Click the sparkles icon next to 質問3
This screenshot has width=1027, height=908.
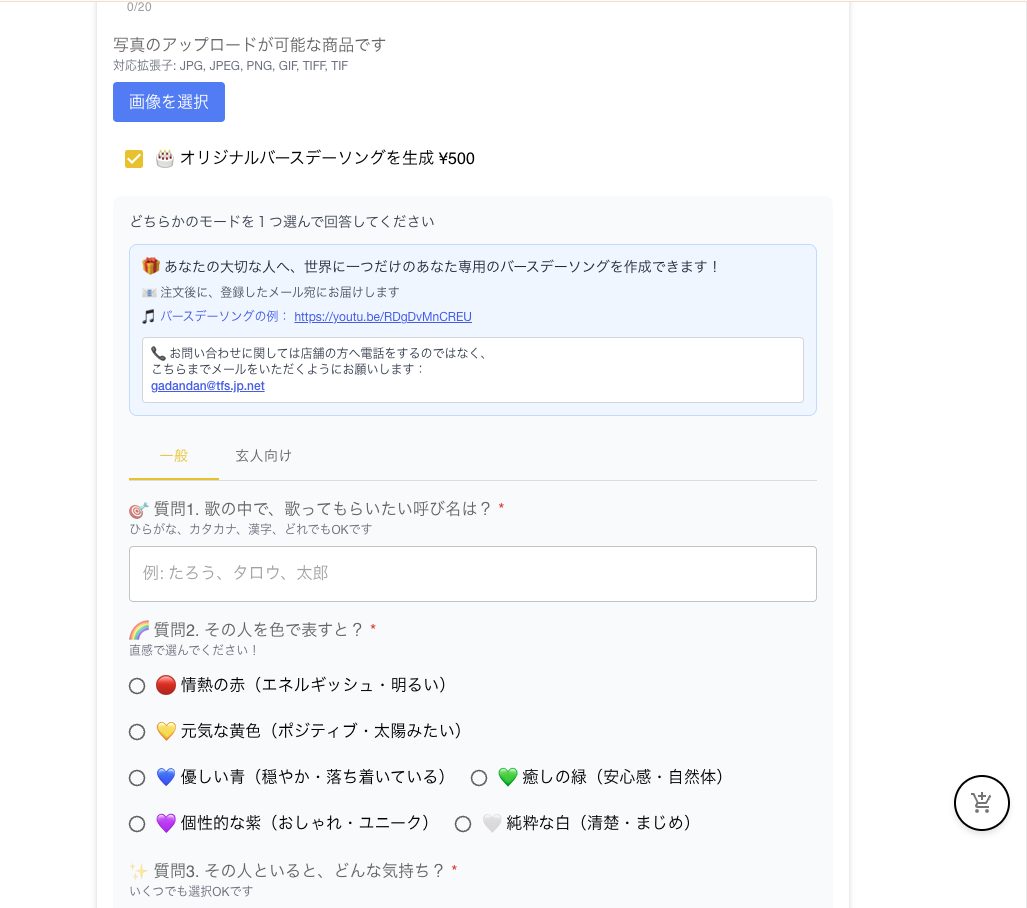coord(139,870)
